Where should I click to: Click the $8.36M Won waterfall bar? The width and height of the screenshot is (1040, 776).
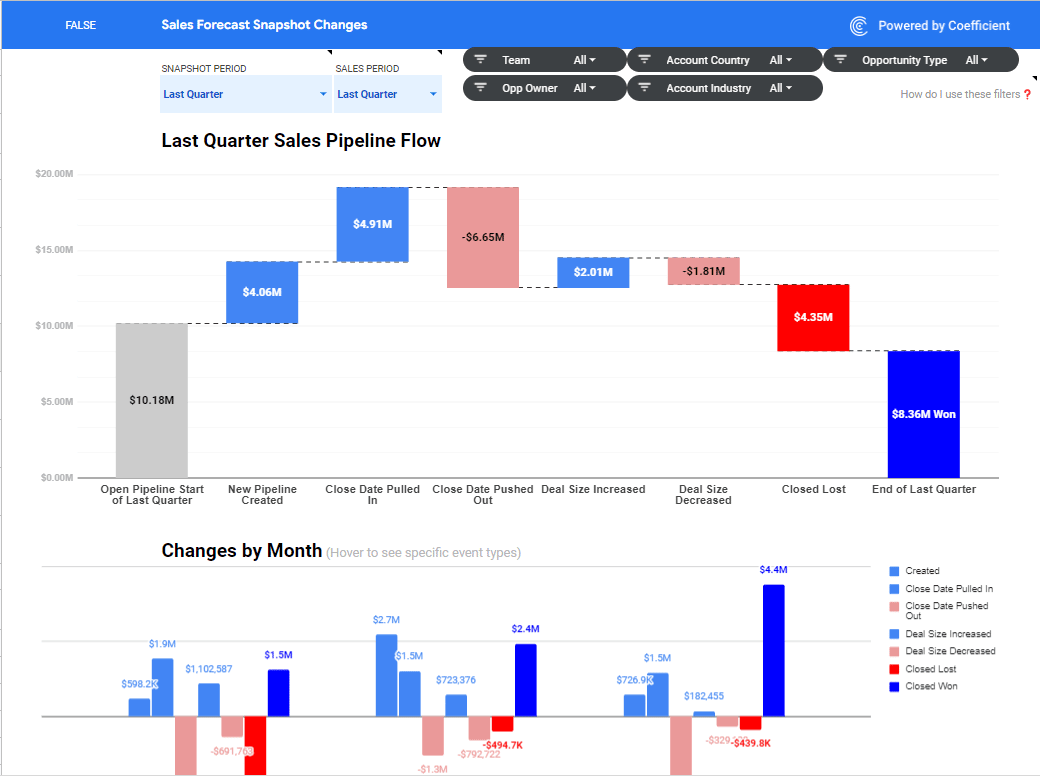tap(923, 414)
